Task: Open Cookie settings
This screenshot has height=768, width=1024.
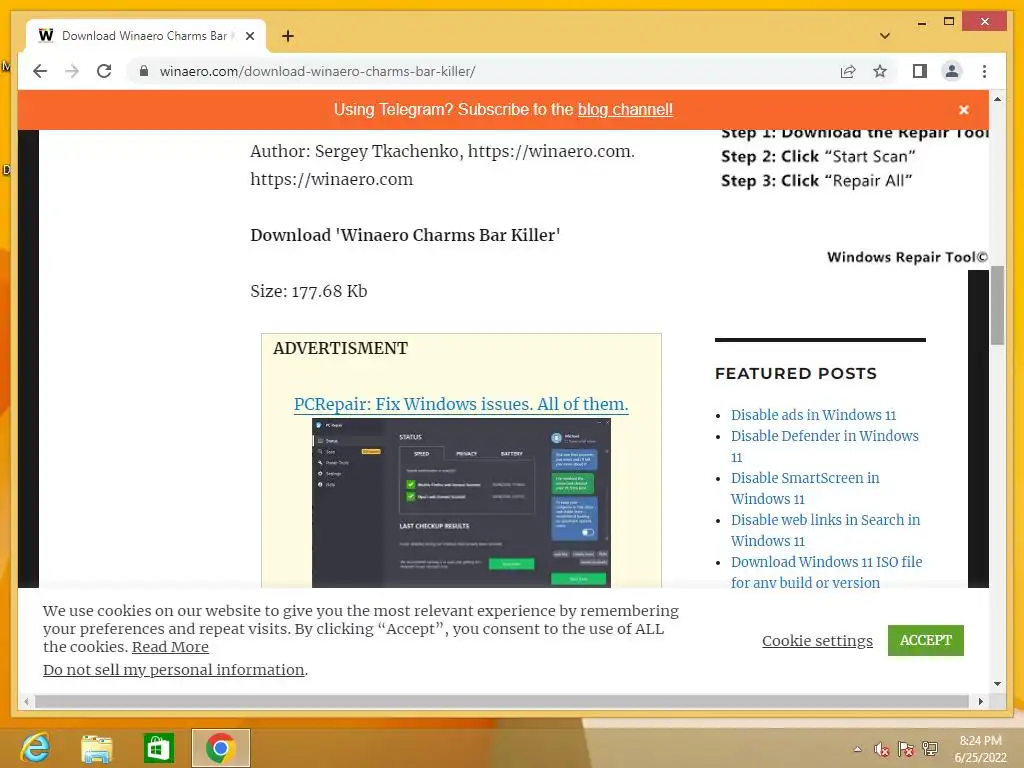Action: pyautogui.click(x=817, y=641)
